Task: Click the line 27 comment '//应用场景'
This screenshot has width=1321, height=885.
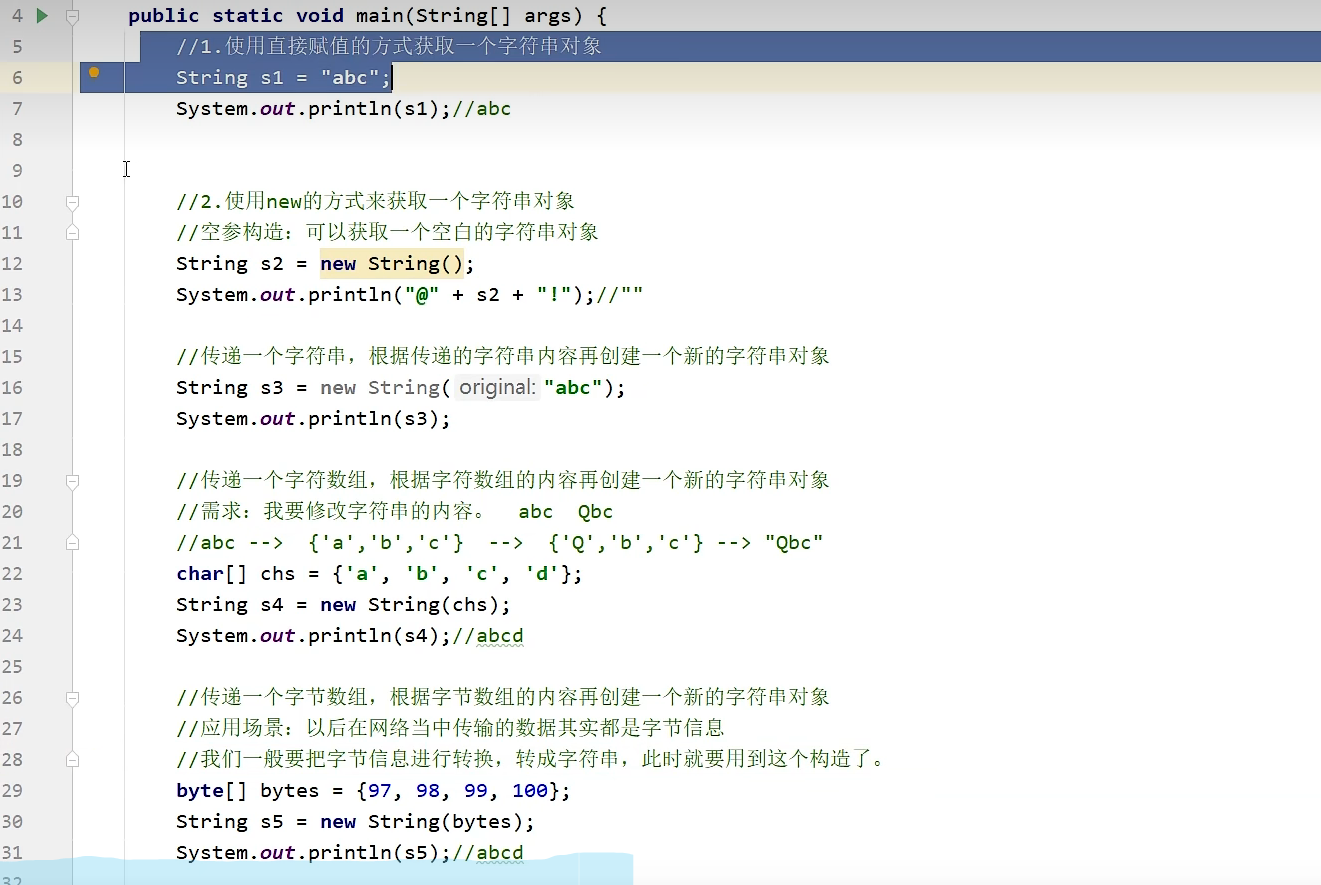Action: coord(450,729)
